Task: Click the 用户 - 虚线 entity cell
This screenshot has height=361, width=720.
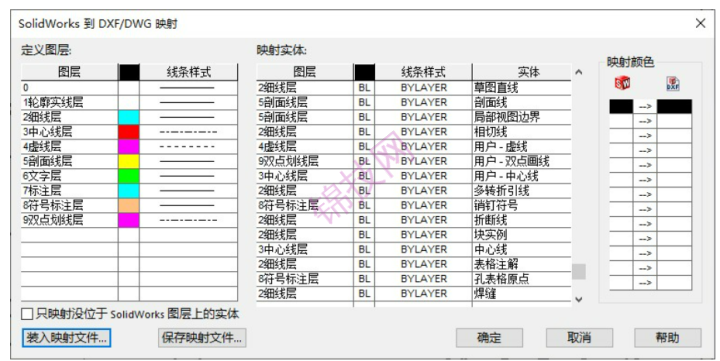Action: click(522, 147)
